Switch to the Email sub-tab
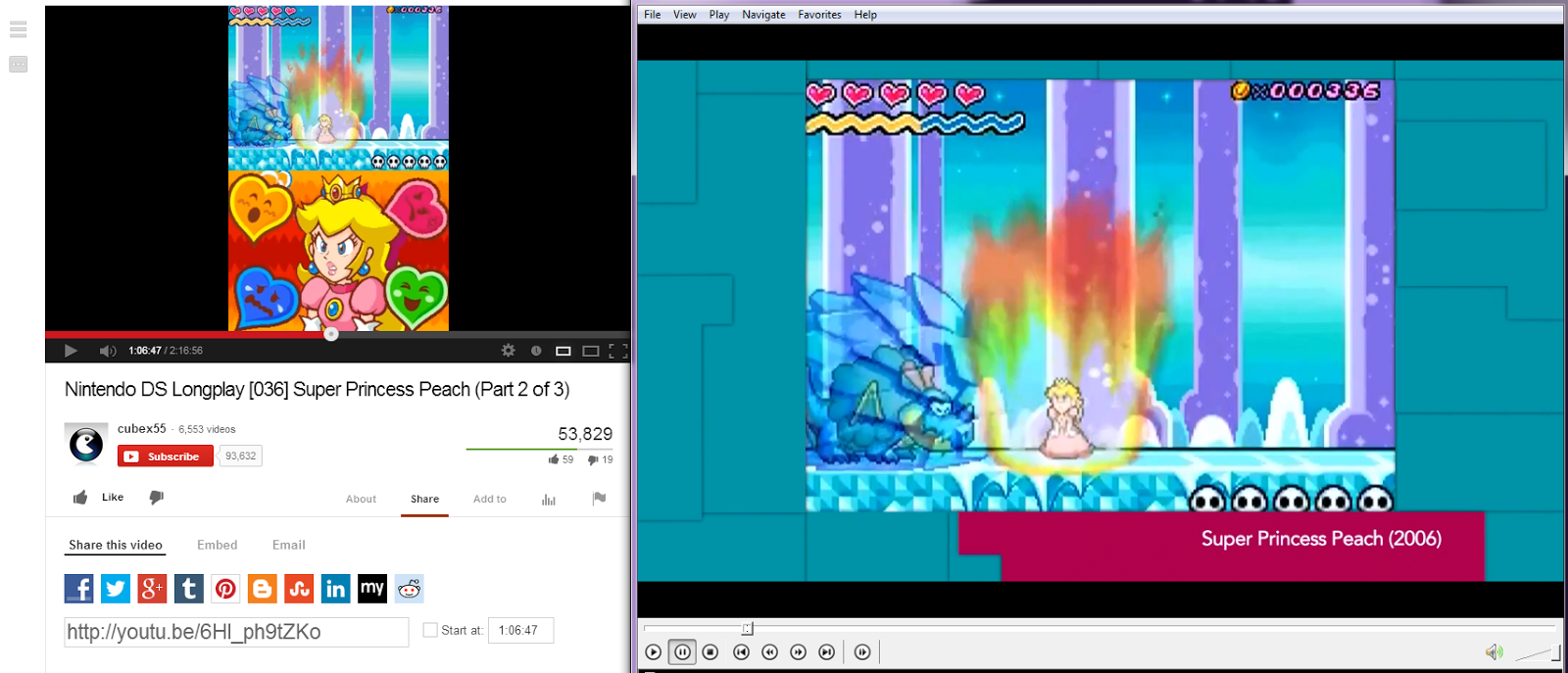 coord(289,545)
